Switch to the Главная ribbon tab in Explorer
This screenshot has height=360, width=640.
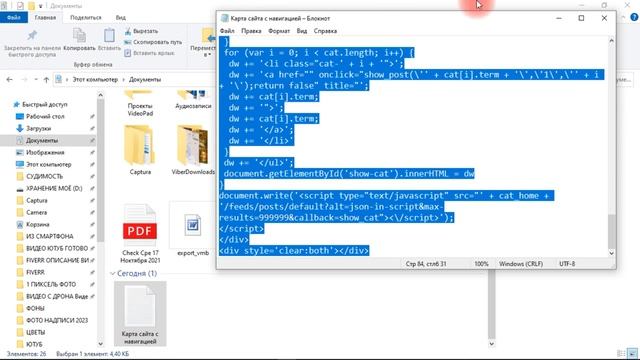coord(45,18)
